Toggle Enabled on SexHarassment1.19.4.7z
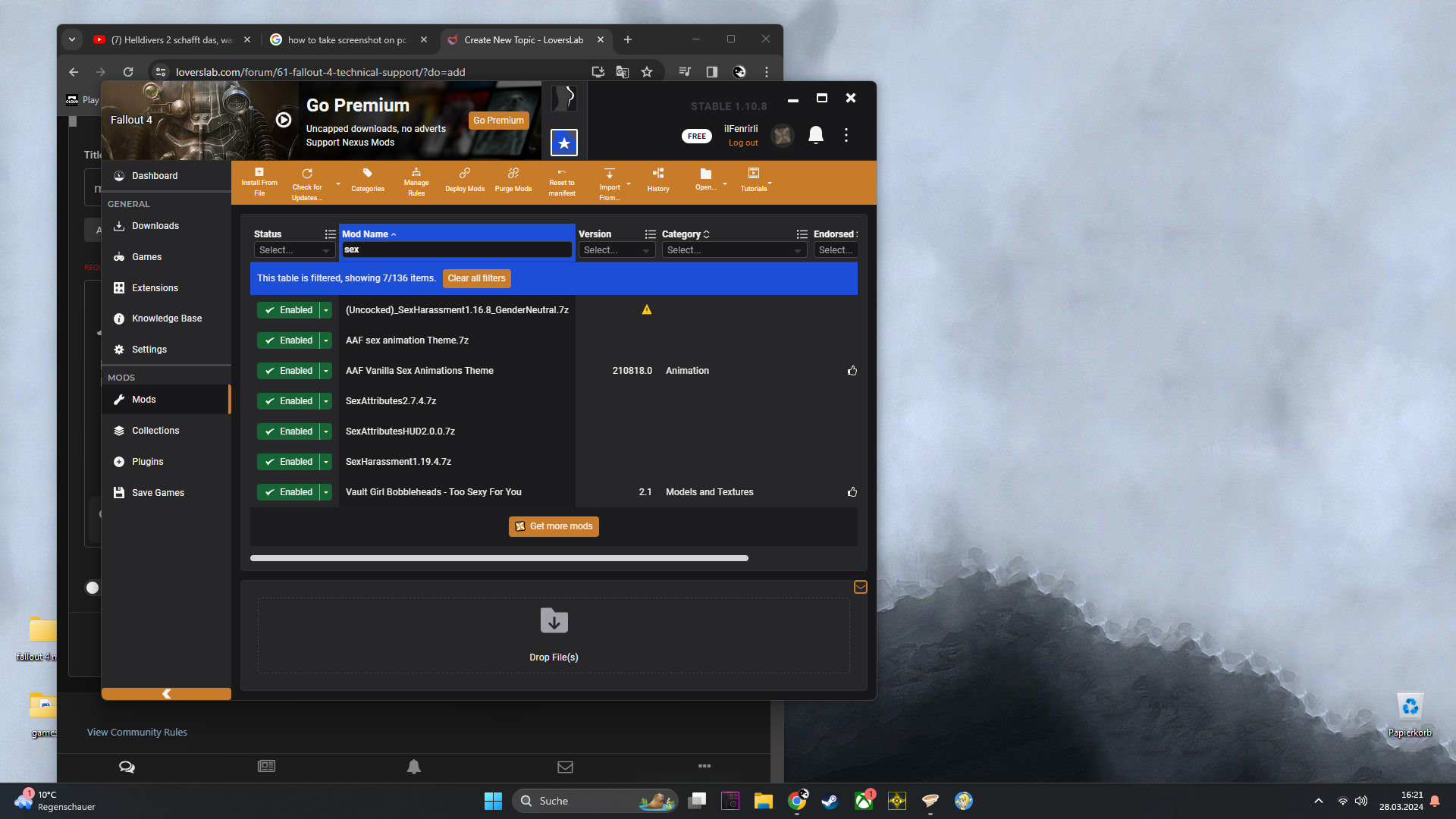 tap(289, 462)
